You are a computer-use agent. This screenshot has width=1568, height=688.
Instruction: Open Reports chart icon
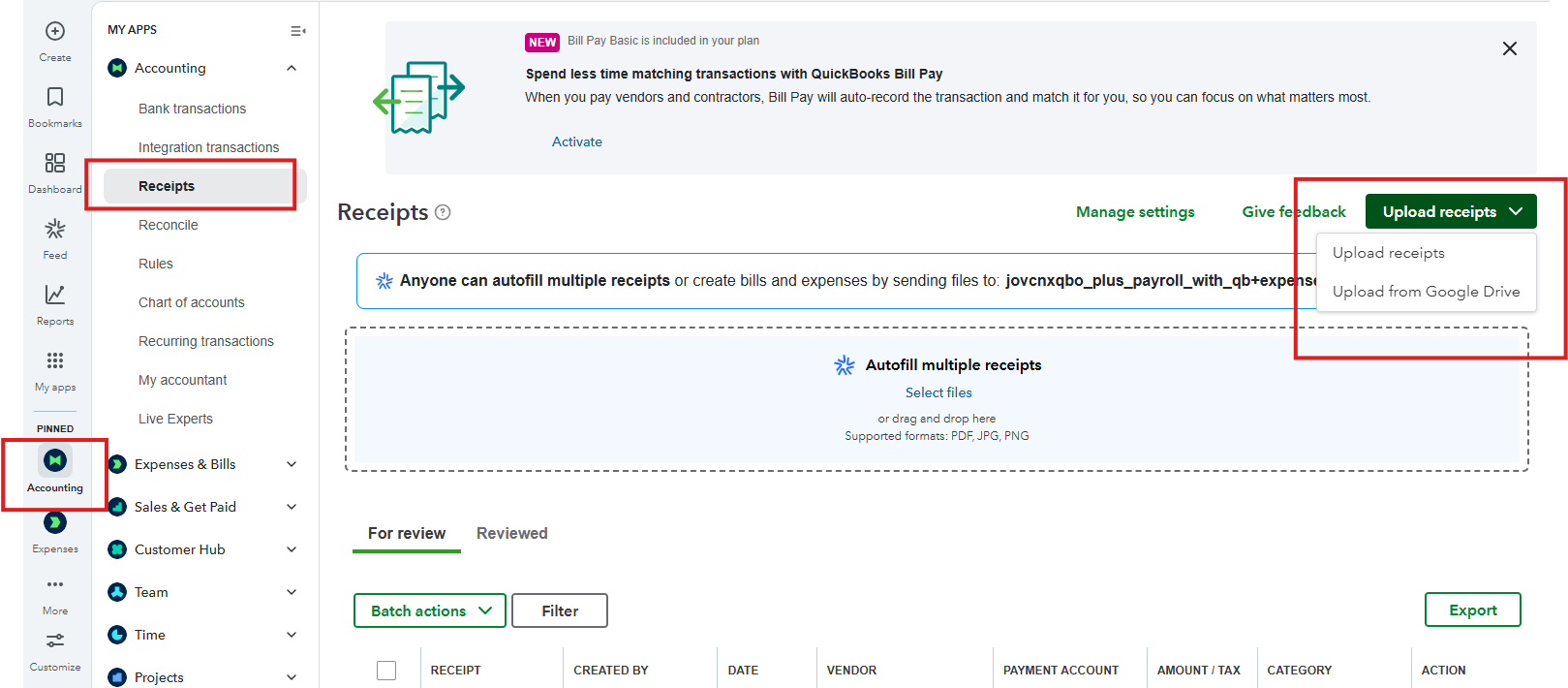point(55,295)
